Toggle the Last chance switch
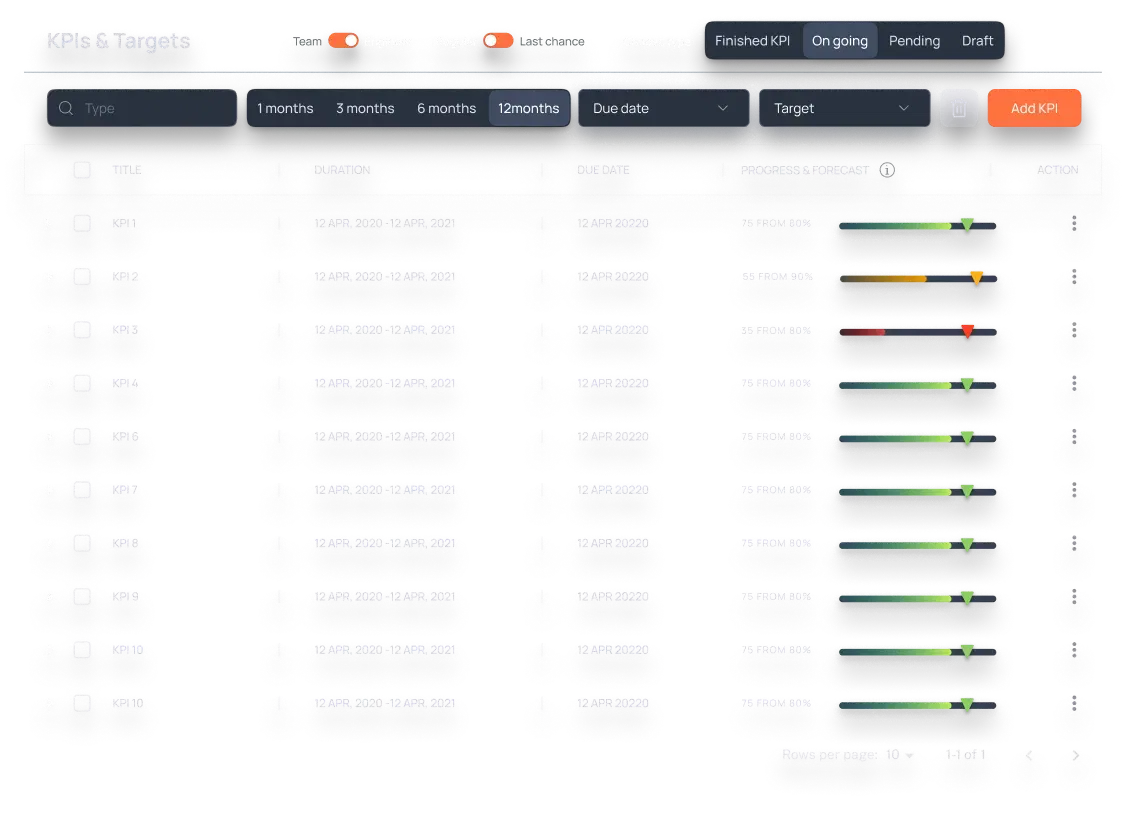The width and height of the screenshot is (1126, 819). [x=498, y=41]
